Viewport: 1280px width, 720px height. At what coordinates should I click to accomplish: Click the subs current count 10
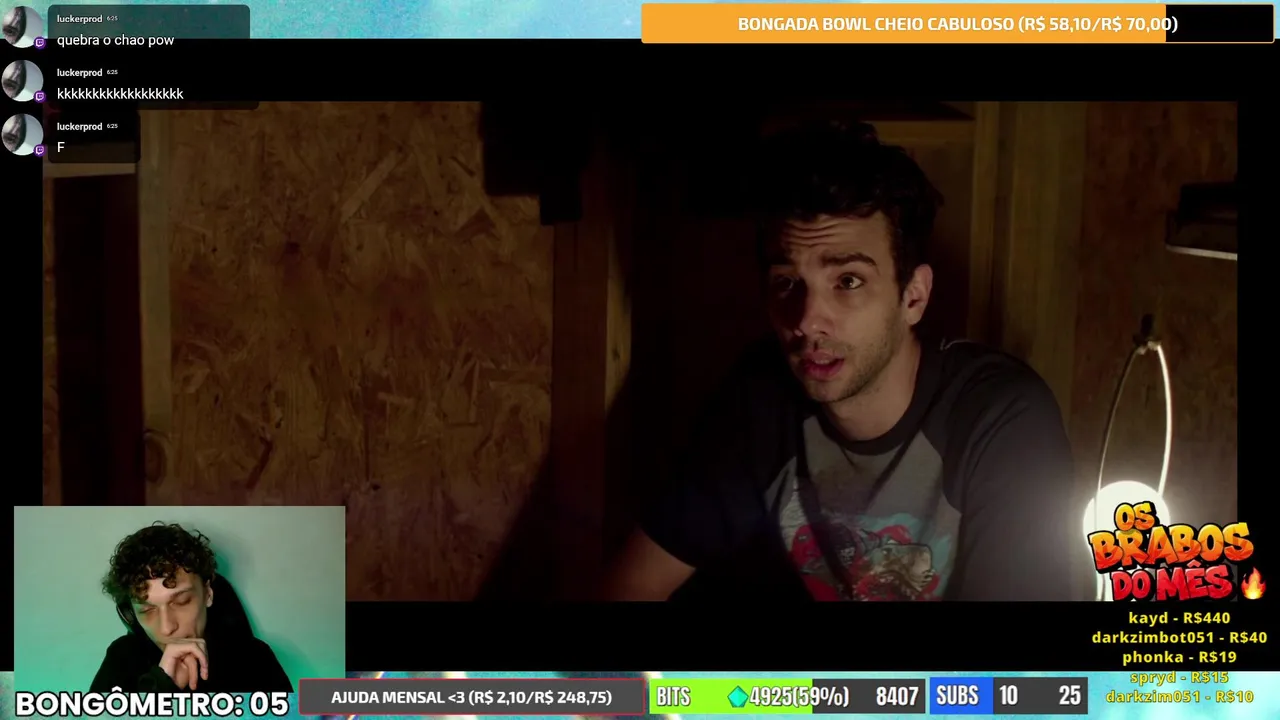(1008, 697)
